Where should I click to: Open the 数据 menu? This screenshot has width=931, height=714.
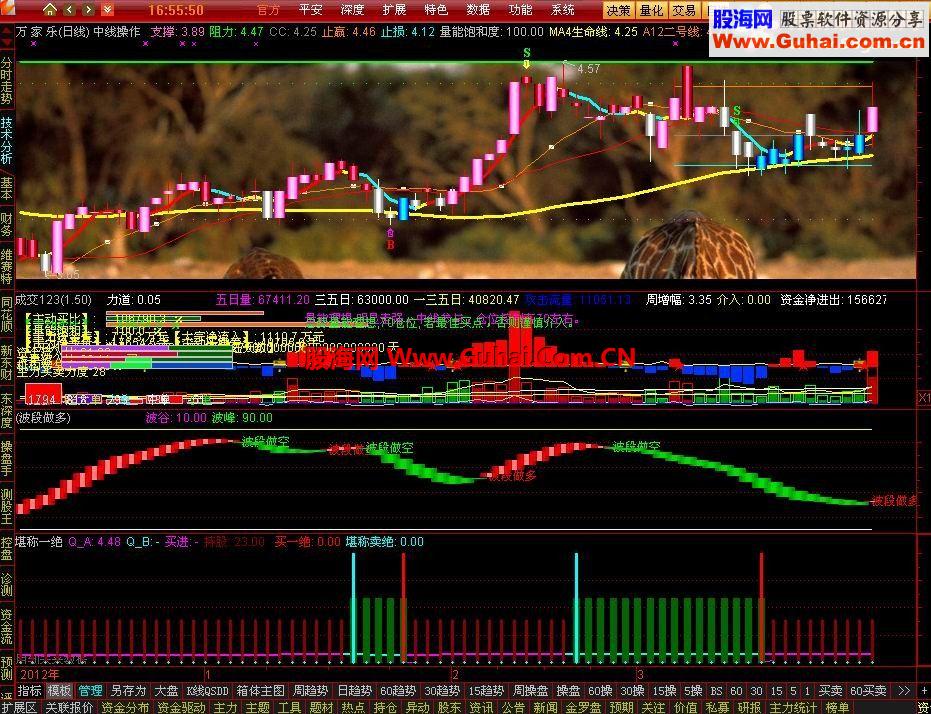pos(479,10)
